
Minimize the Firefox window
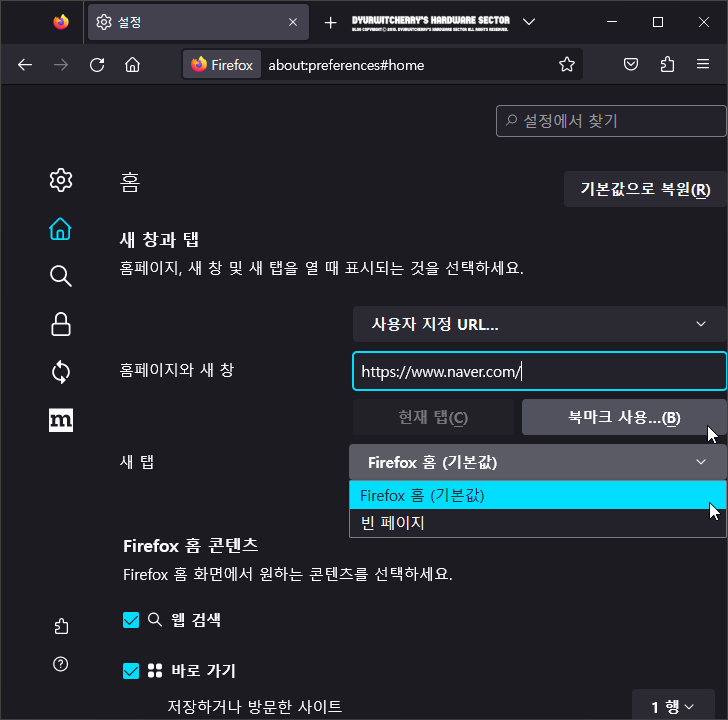(x=612, y=22)
